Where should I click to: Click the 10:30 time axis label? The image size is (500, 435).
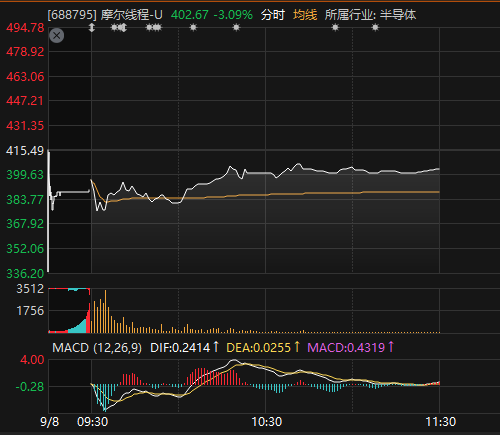point(266,422)
